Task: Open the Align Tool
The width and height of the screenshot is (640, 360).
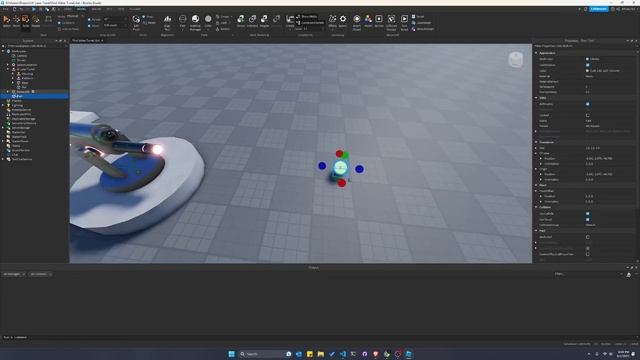Action: (167, 22)
